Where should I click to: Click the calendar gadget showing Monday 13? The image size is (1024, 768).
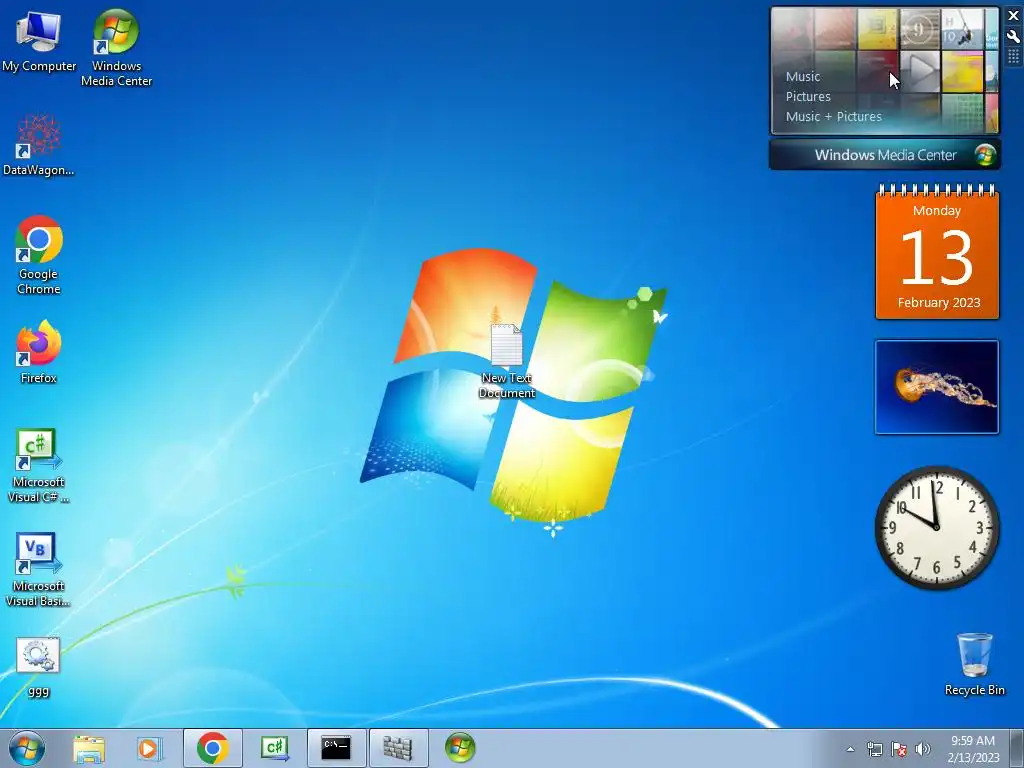[x=937, y=252]
